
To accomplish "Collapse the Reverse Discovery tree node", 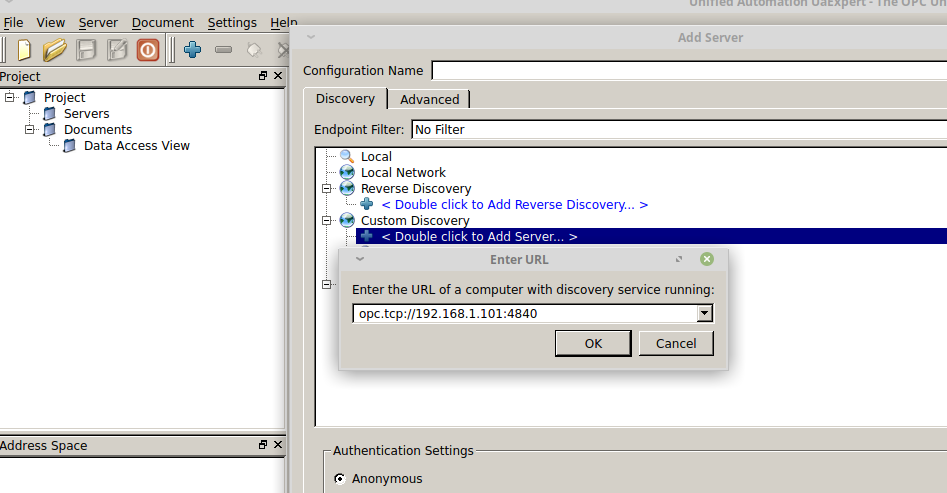I will pyautogui.click(x=326, y=188).
